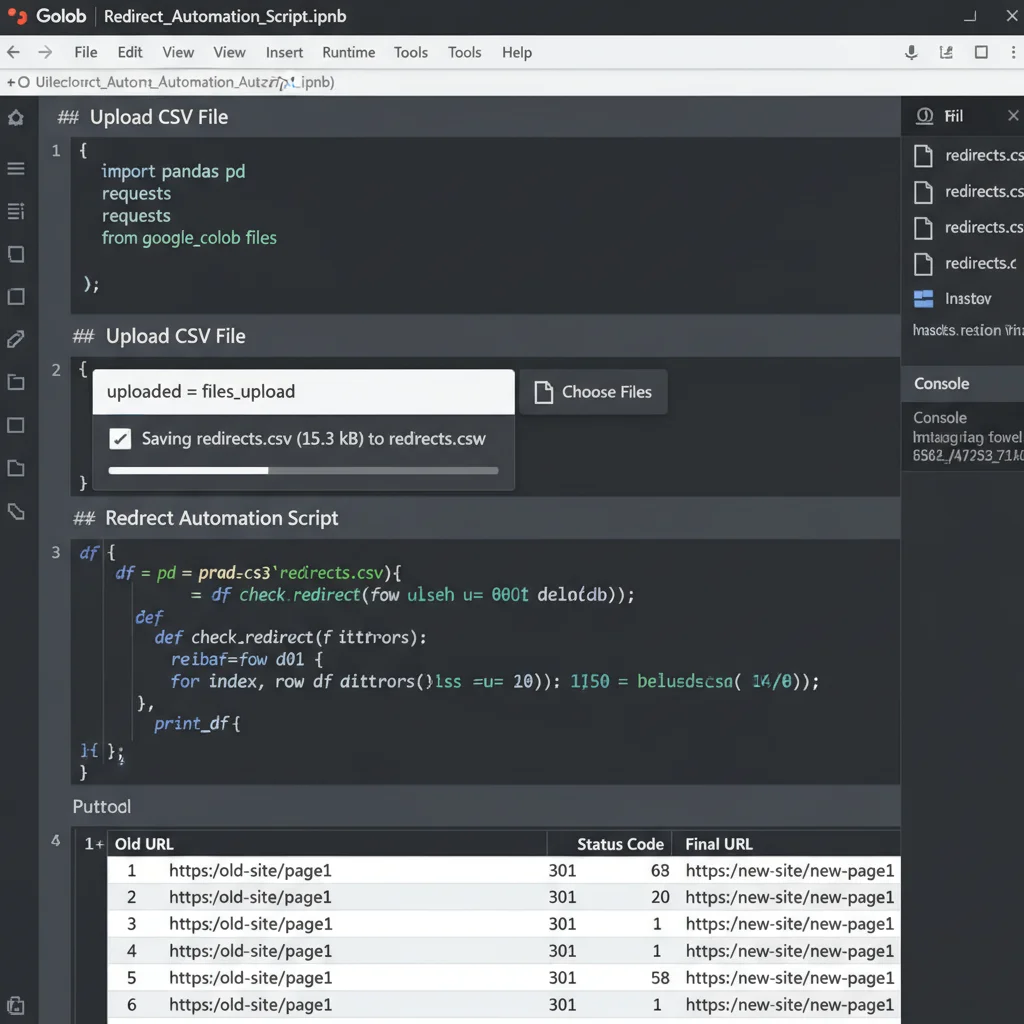Click the Fil panel header icon

(924, 116)
